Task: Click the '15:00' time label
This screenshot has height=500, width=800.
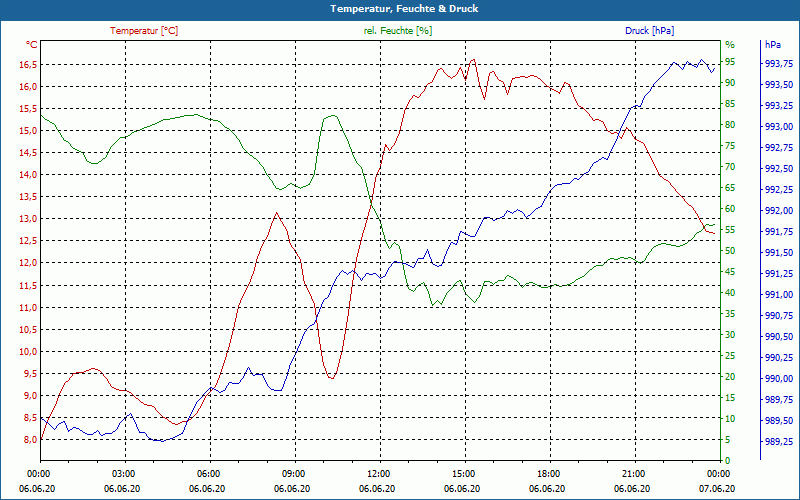Action: click(462, 473)
